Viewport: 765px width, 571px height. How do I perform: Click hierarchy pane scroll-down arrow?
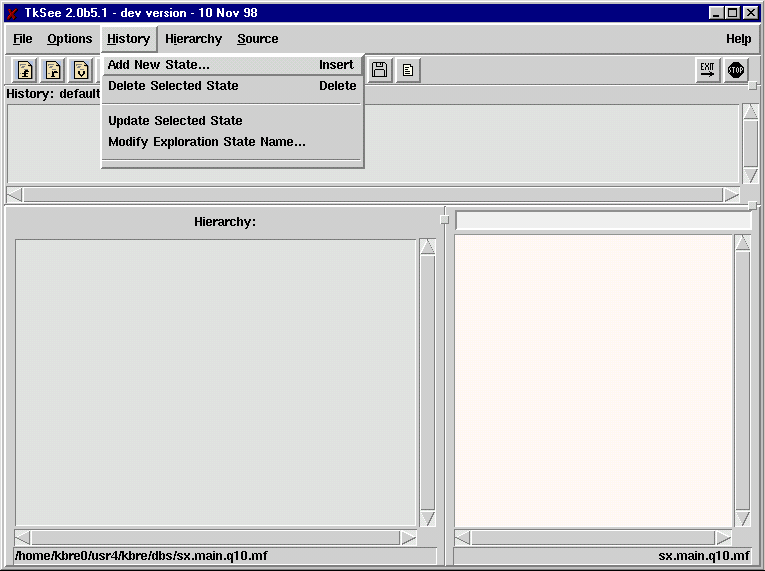pos(427,518)
